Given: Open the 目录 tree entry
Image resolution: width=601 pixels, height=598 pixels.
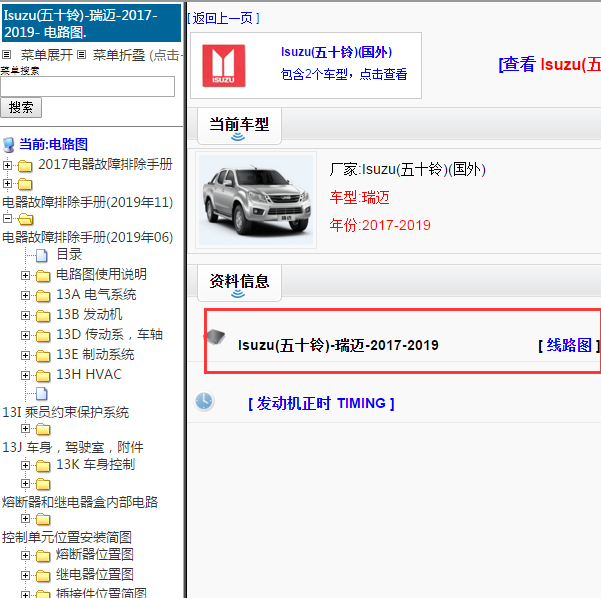Looking at the screenshot, I should pyautogui.click(x=69, y=254).
